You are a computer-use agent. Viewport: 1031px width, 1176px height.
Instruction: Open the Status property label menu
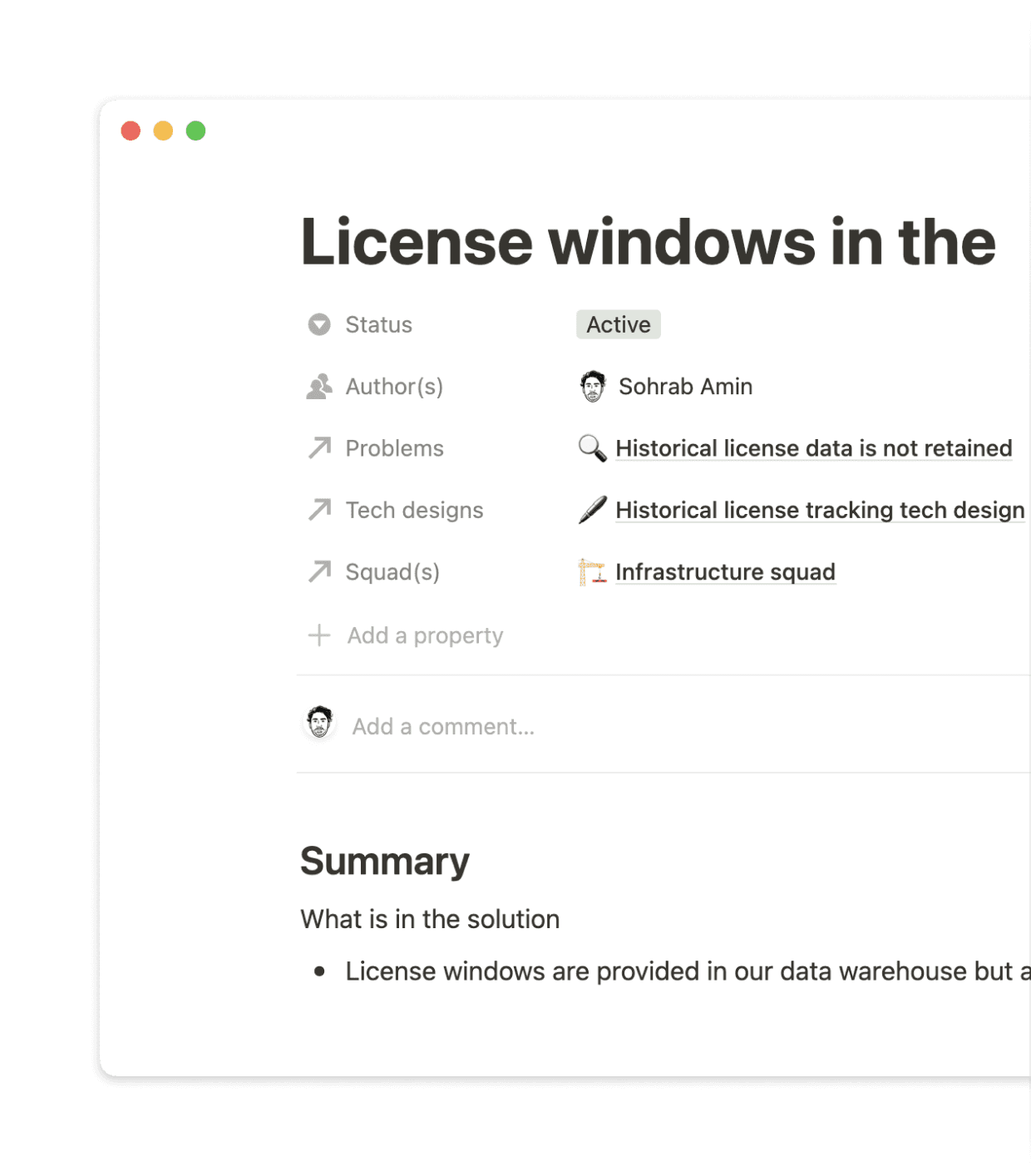pyautogui.click(x=378, y=324)
